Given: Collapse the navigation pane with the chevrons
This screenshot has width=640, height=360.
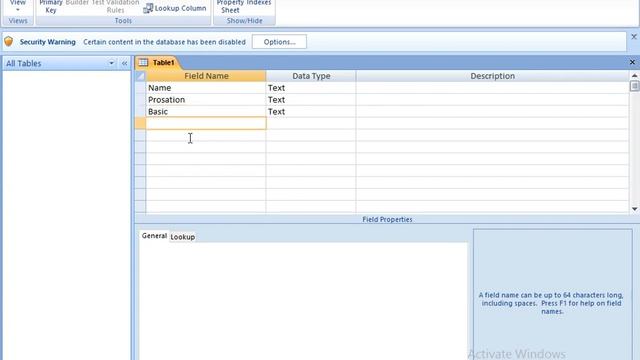Looking at the screenshot, I should click(x=124, y=63).
